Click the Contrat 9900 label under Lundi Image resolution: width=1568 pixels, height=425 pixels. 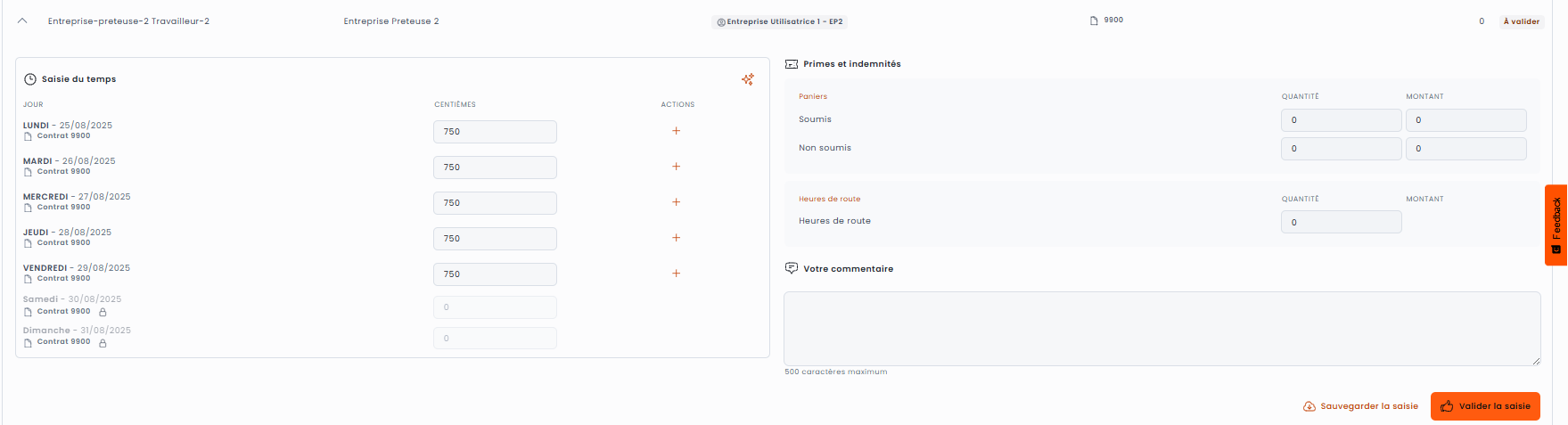tap(63, 136)
